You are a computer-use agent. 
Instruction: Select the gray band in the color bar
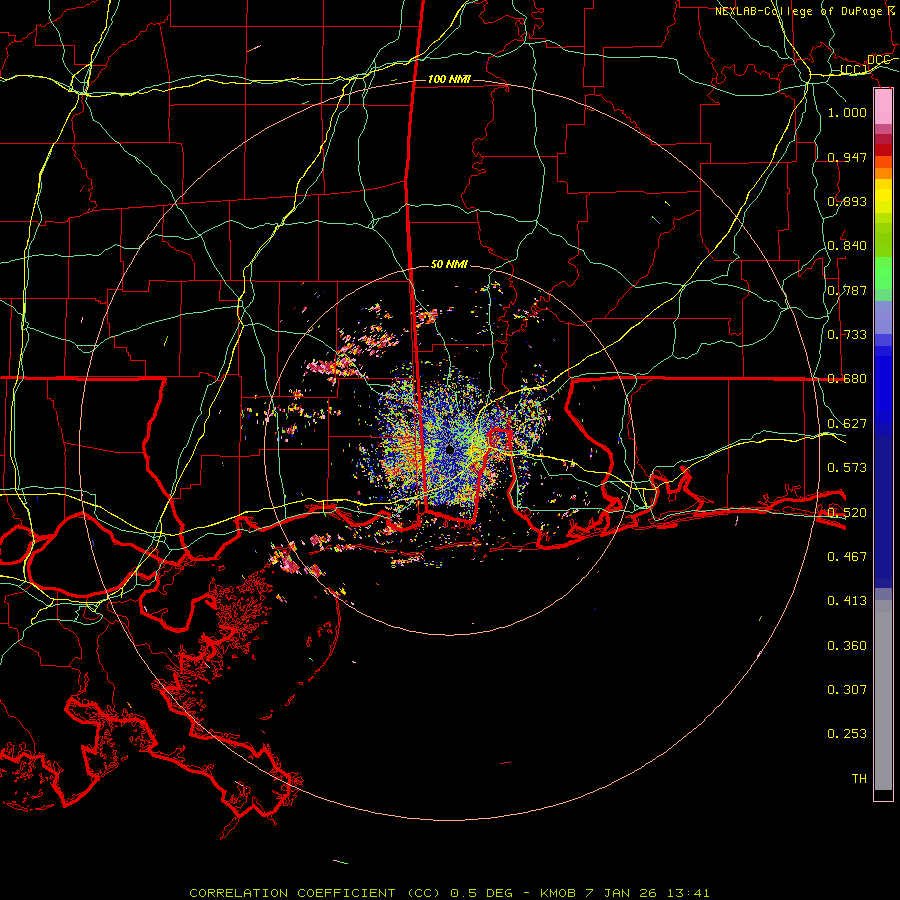883,695
